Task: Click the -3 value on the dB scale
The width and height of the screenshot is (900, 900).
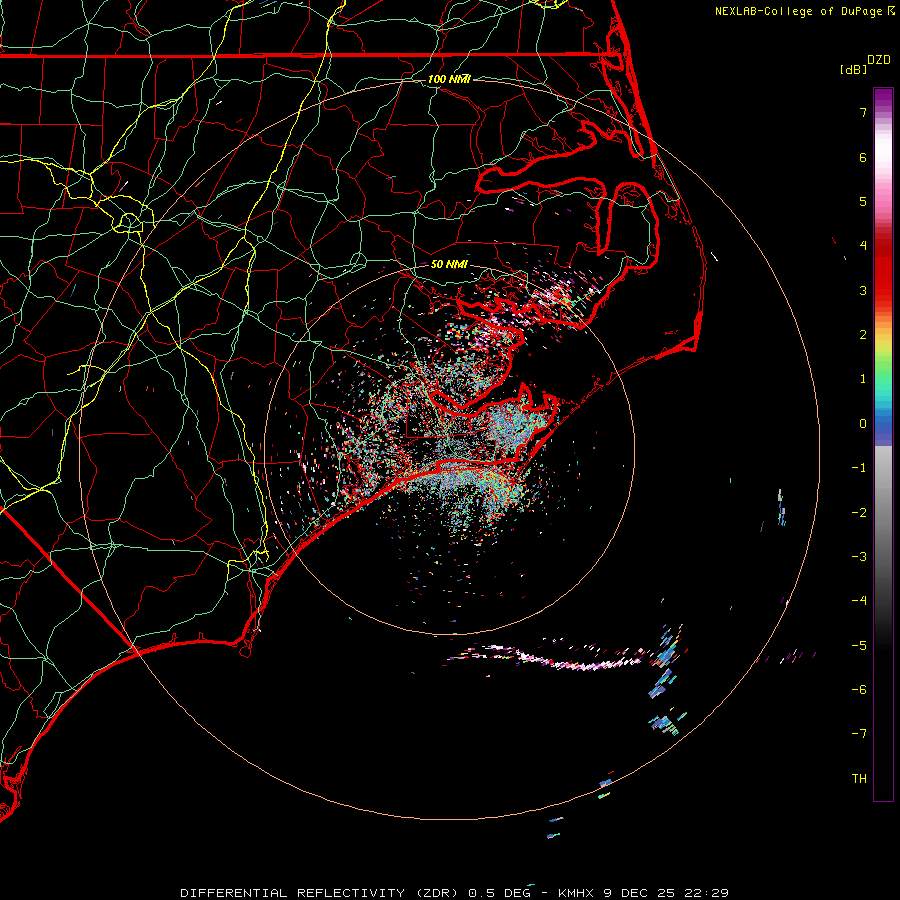Action: click(859, 557)
